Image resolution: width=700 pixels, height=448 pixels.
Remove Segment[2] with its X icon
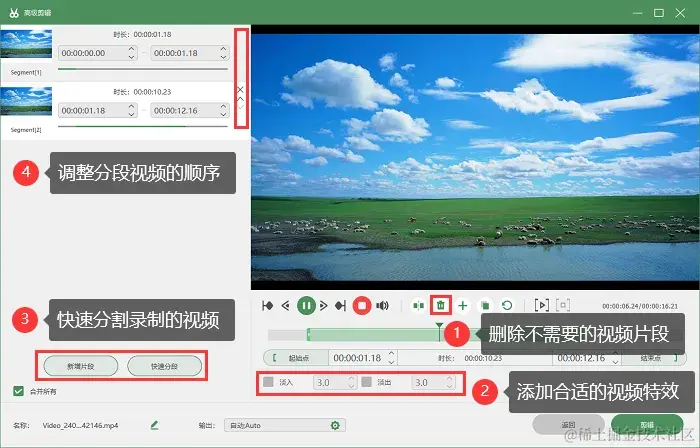(x=240, y=90)
